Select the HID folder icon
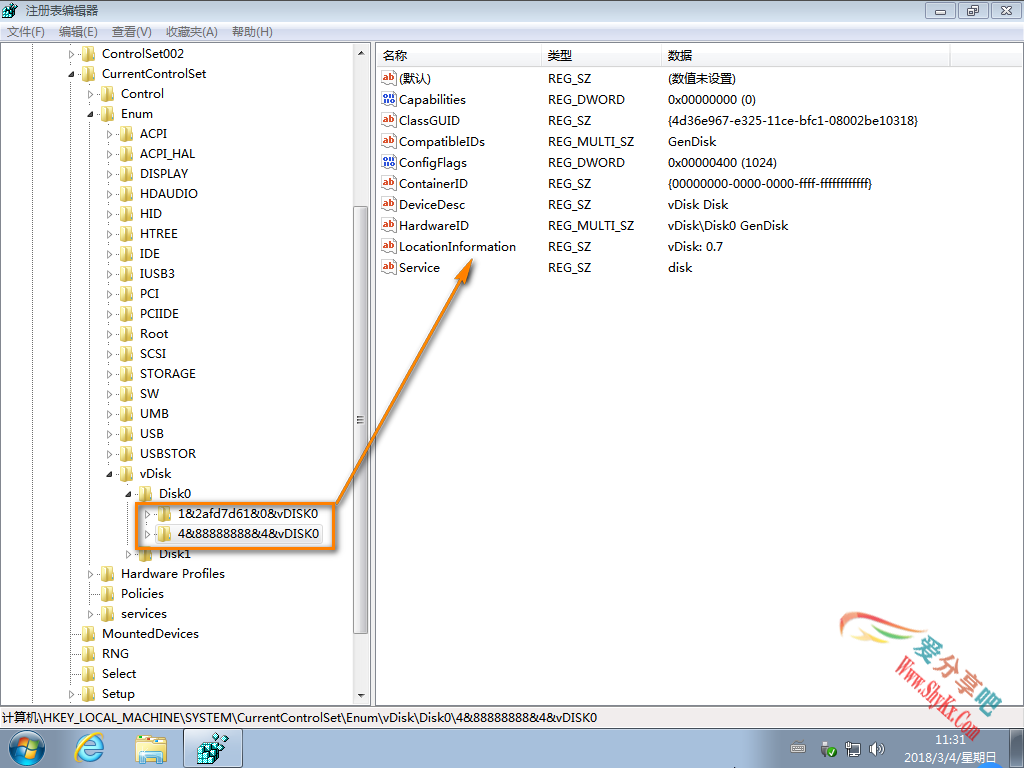 126,214
